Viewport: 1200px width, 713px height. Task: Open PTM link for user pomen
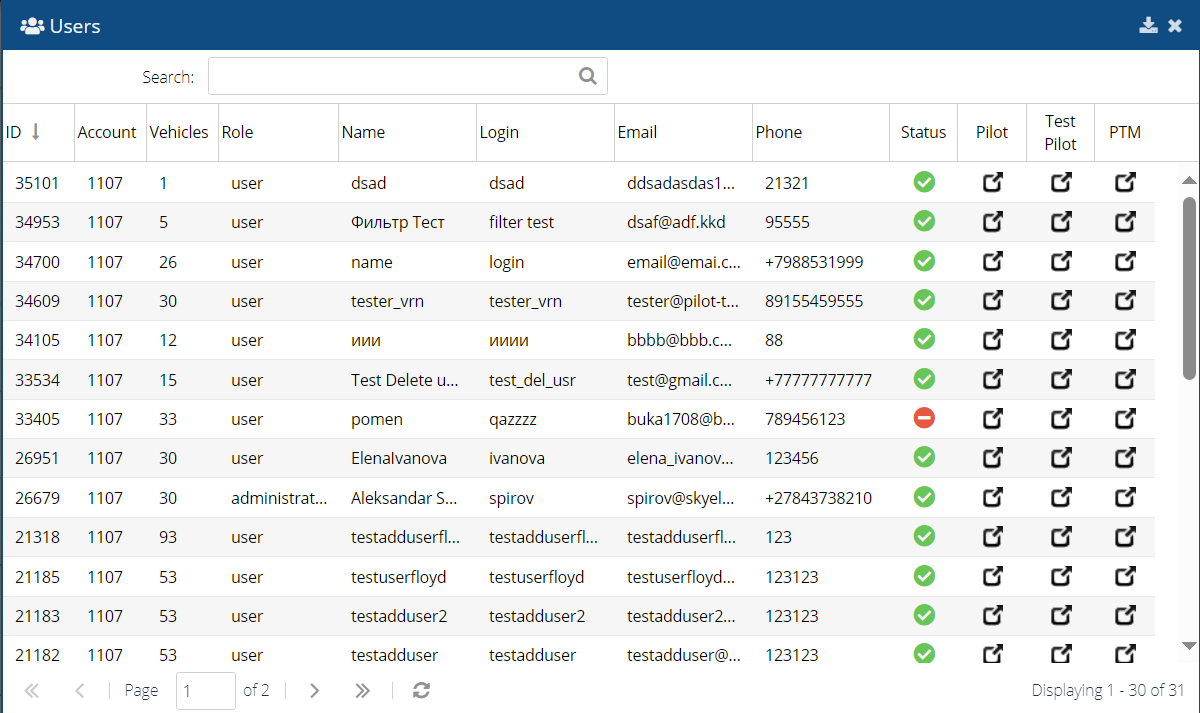pyautogui.click(x=1125, y=419)
